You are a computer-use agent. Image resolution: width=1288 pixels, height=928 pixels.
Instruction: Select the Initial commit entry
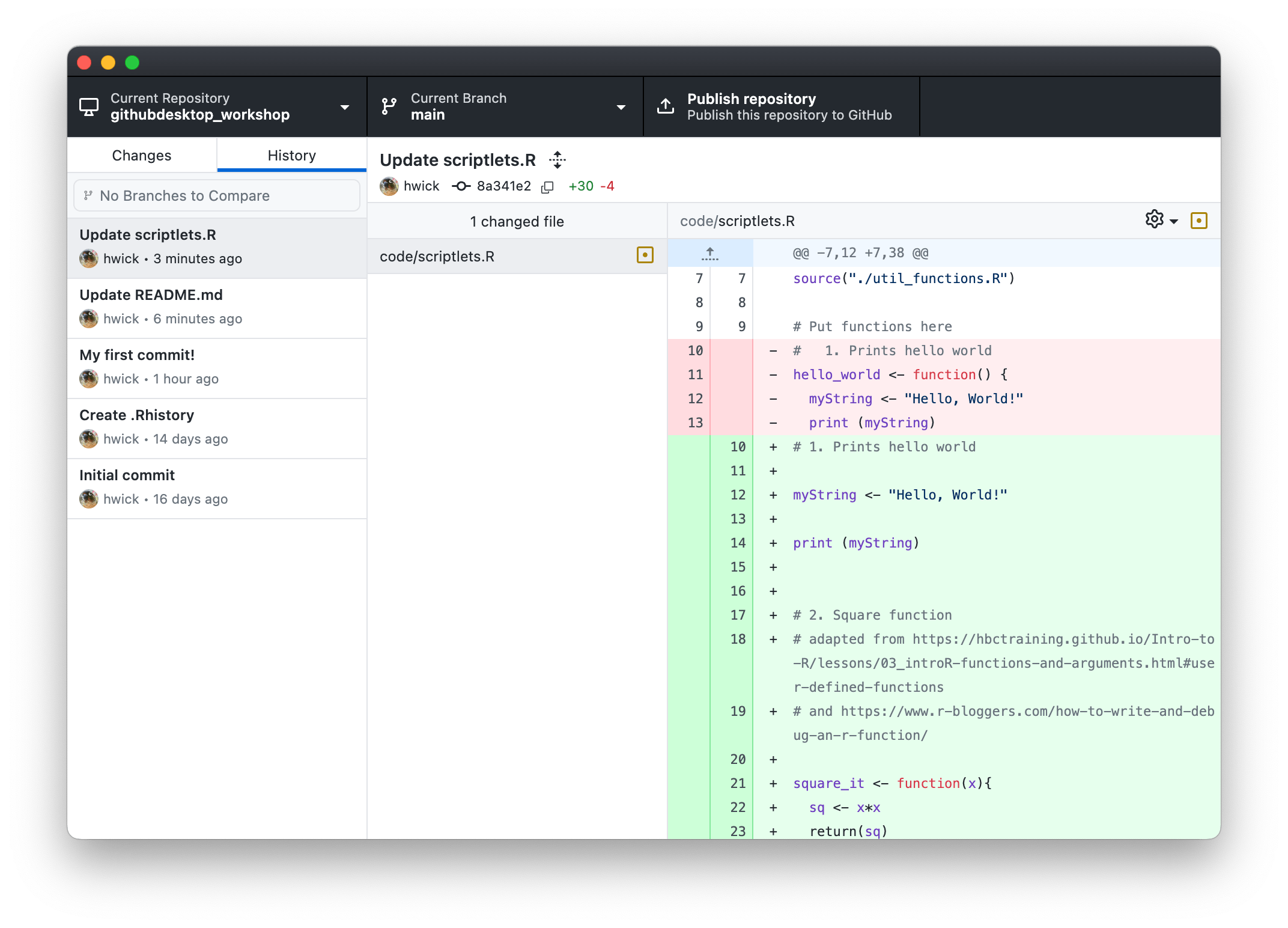click(216, 488)
